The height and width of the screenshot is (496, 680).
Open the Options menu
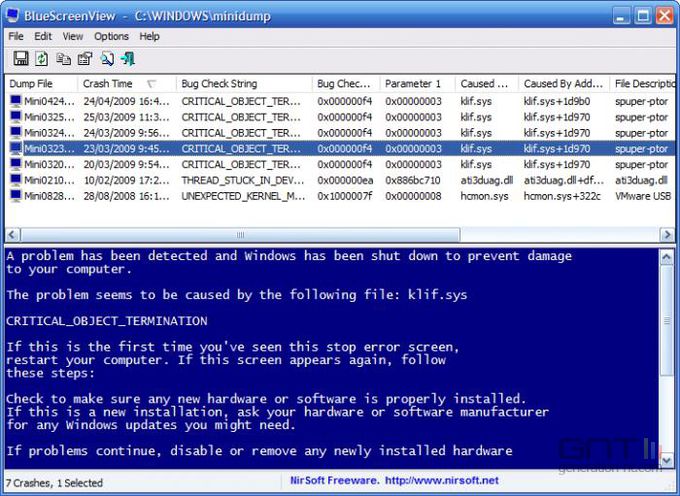point(111,36)
